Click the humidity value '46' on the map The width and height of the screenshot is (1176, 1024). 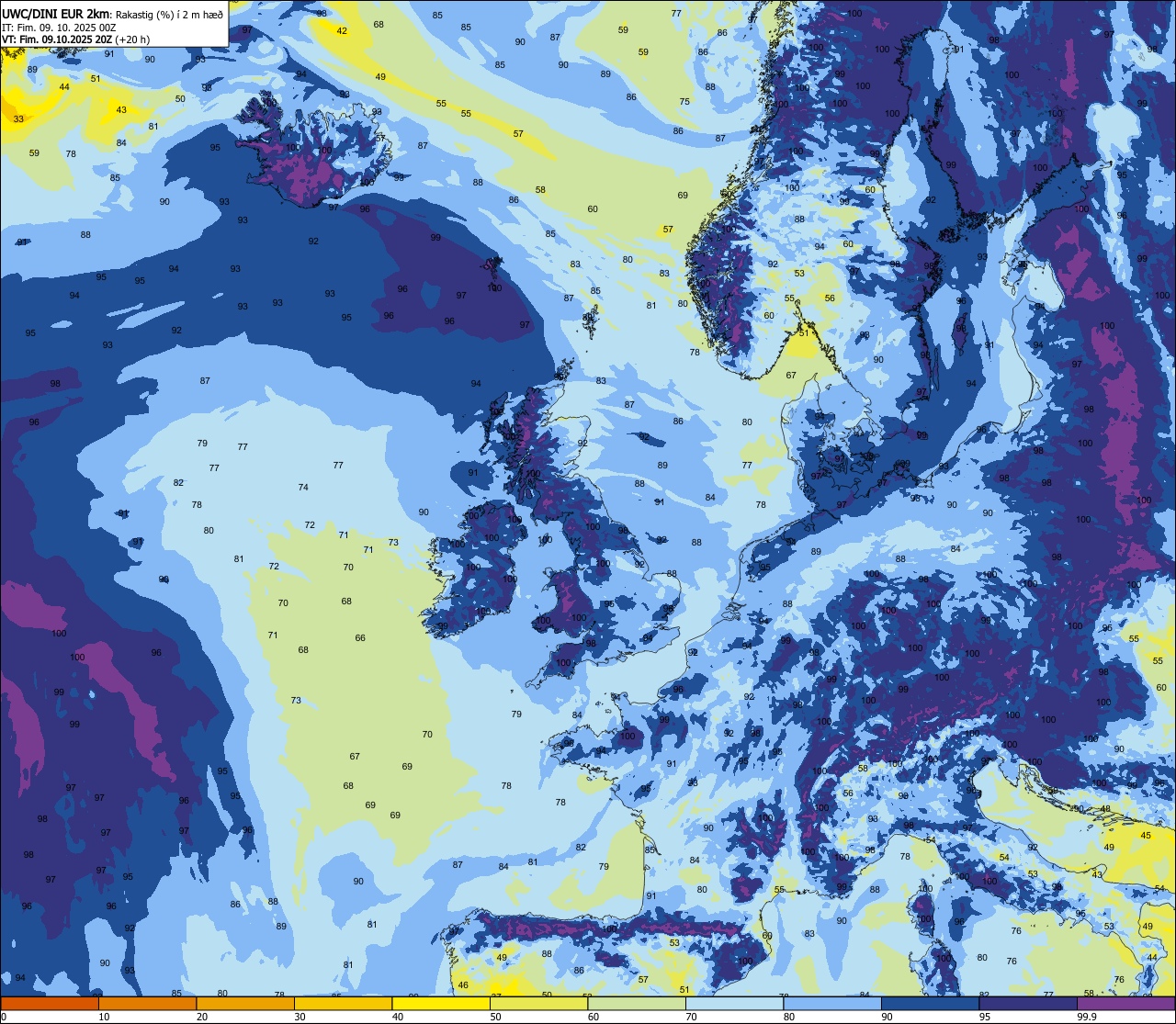tap(463, 985)
